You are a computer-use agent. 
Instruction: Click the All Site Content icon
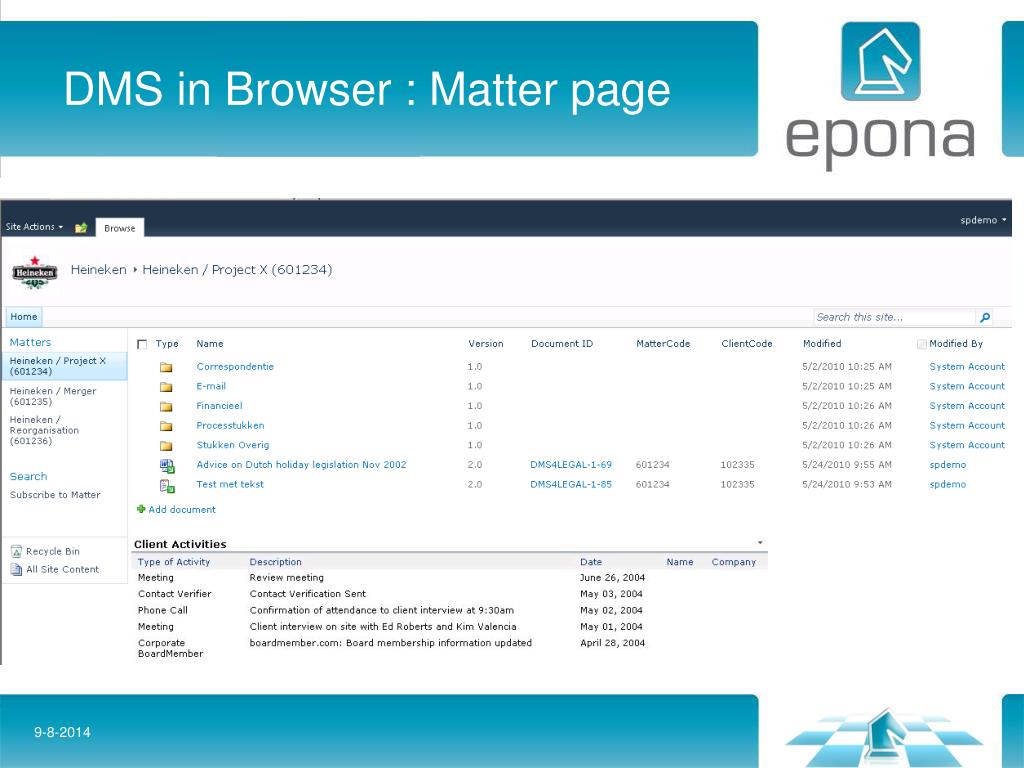coord(16,569)
